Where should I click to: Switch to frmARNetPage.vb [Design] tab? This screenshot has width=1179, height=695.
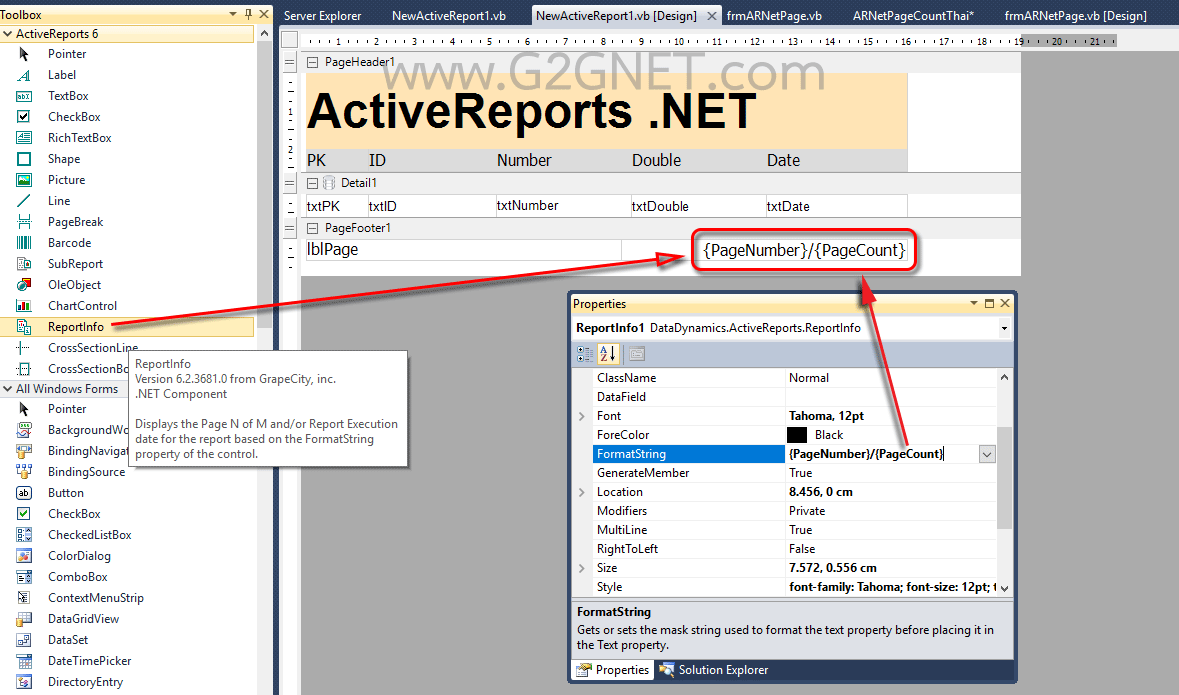pyautogui.click(x=1075, y=16)
